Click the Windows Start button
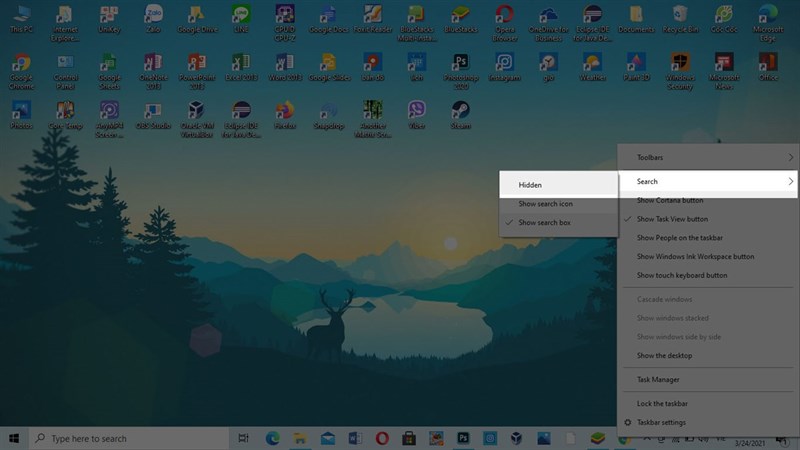This screenshot has width=800, height=450. (x=14, y=438)
